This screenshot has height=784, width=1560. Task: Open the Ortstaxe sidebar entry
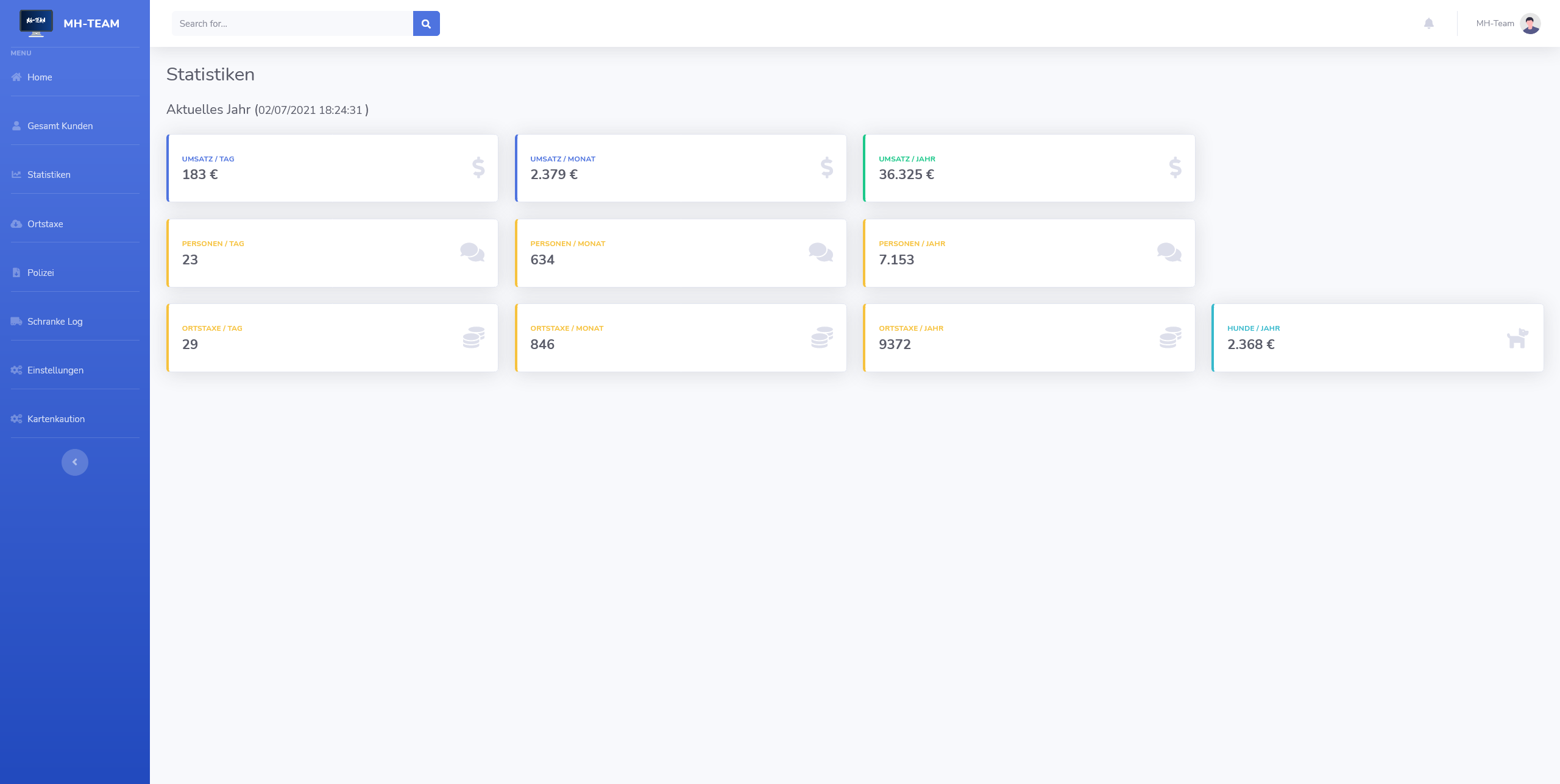[x=45, y=224]
